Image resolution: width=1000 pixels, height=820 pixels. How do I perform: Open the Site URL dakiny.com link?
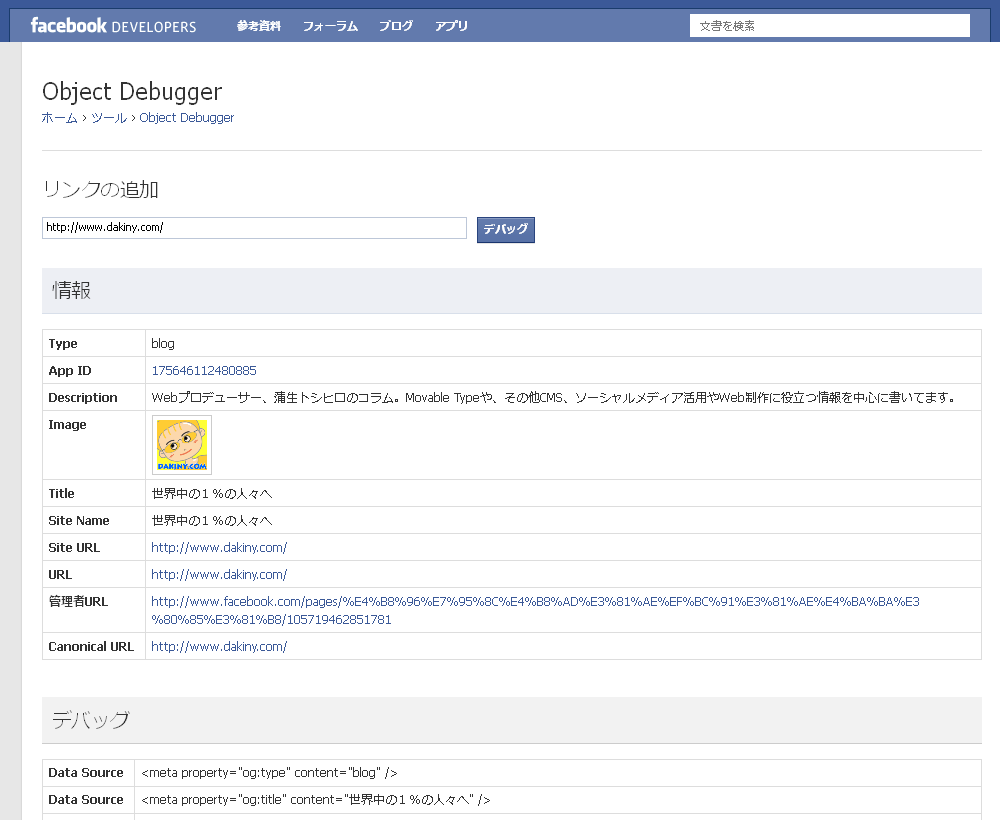[x=219, y=548]
